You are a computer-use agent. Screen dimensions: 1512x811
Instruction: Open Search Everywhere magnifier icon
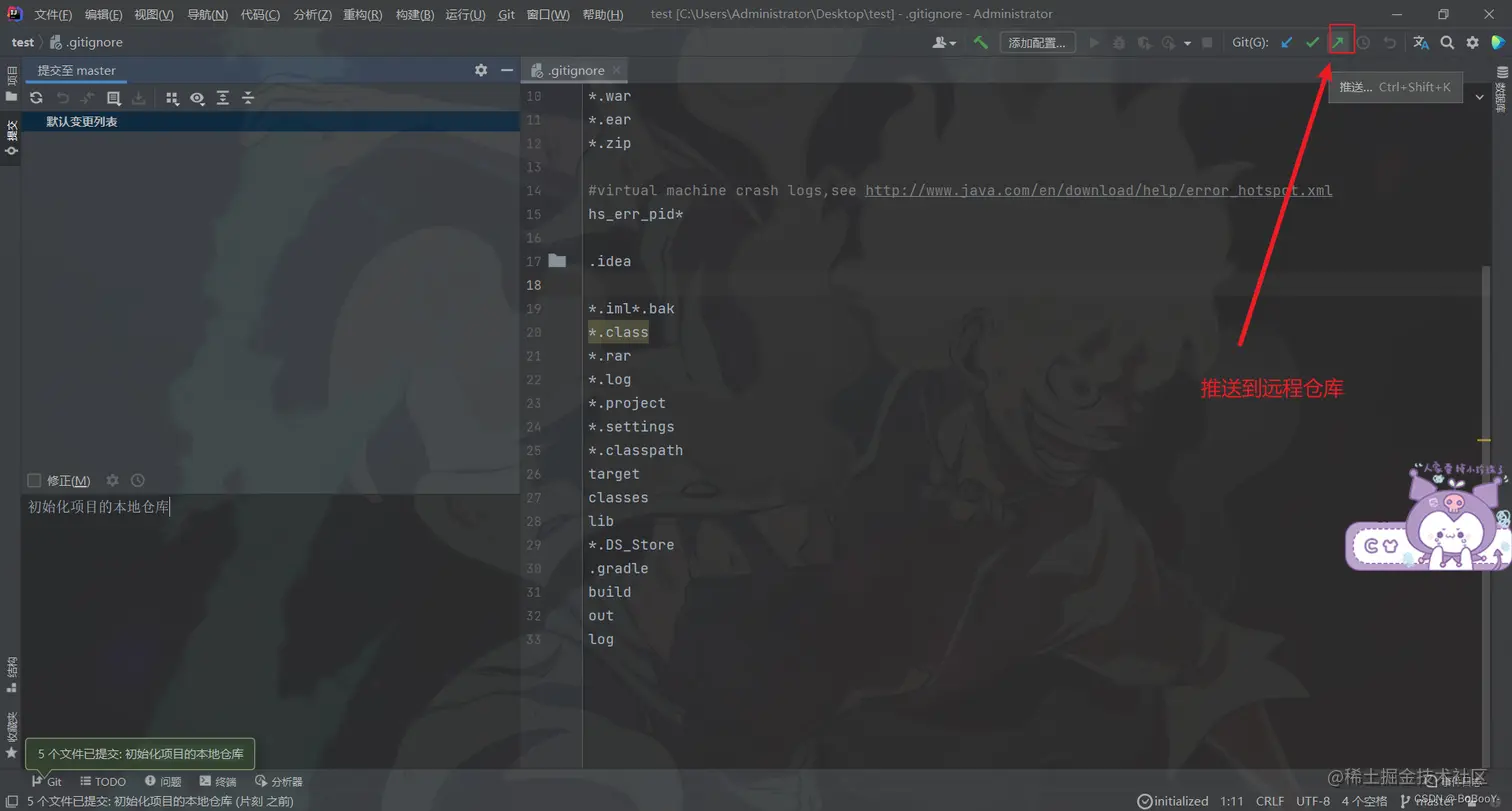[x=1447, y=43]
